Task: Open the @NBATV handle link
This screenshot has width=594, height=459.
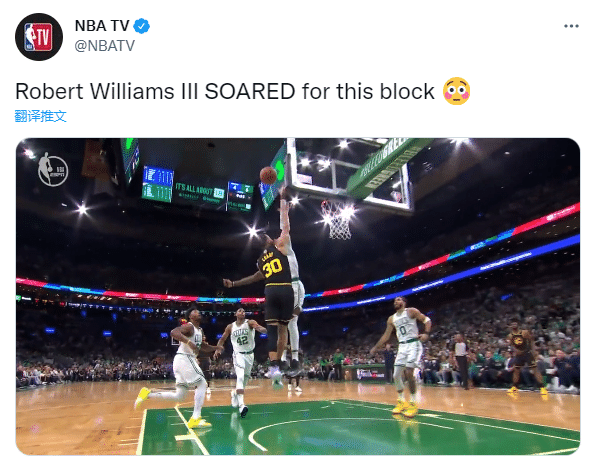Action: pos(105,46)
